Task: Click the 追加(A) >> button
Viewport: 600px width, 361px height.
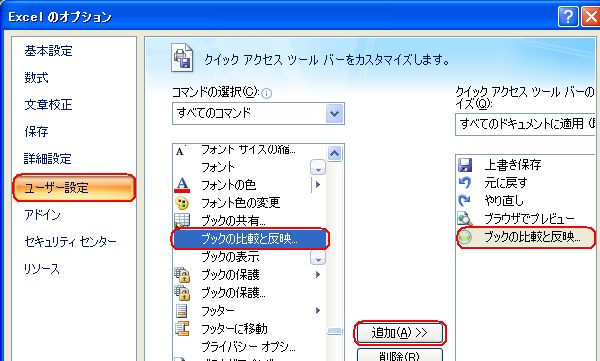Action: coord(399,333)
